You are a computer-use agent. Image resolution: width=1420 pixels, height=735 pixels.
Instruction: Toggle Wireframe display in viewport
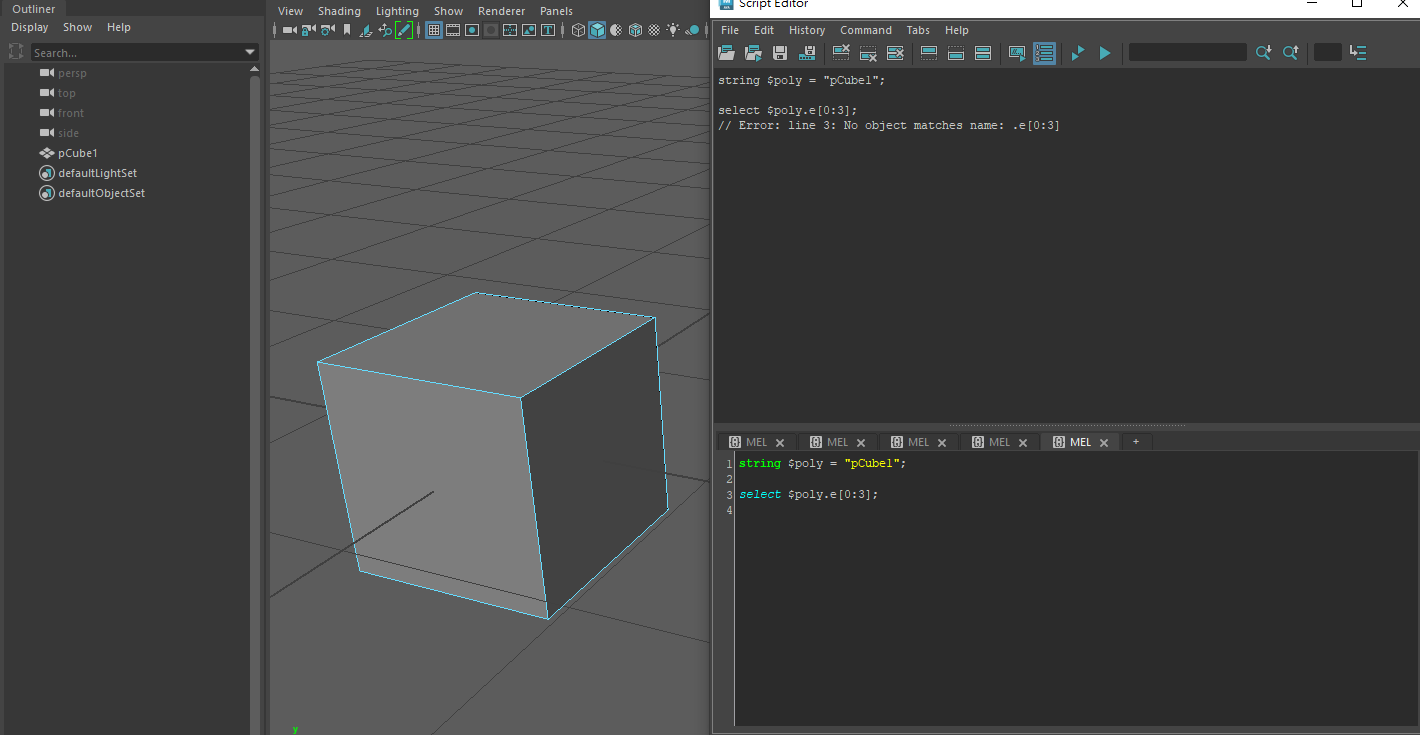tap(578, 31)
